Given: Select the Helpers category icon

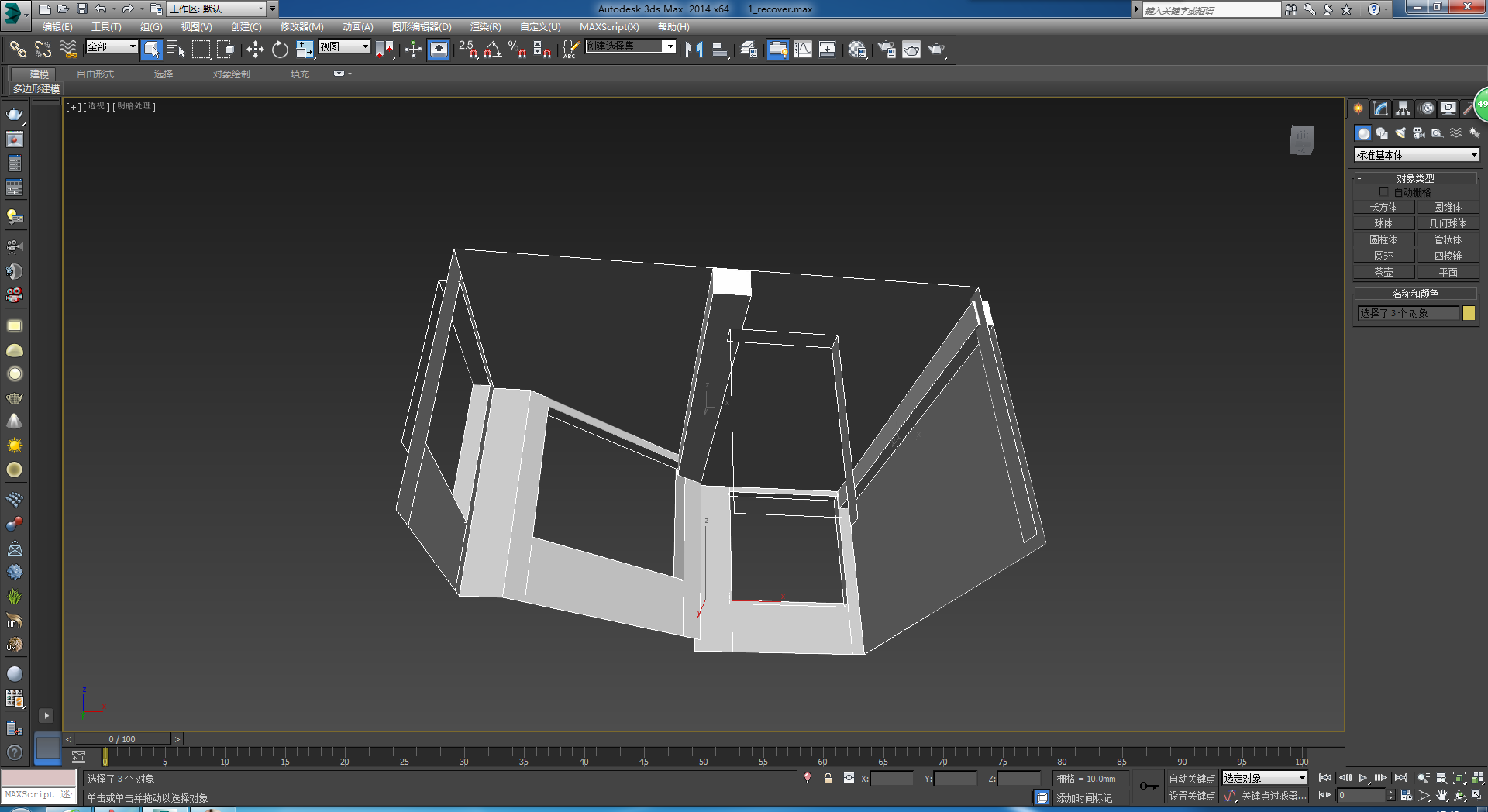Looking at the screenshot, I should (1438, 133).
